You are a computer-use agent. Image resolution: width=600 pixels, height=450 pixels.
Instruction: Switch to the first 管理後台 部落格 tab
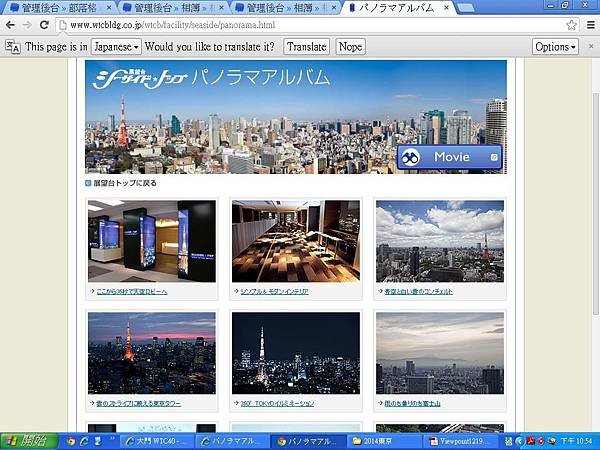point(57,8)
